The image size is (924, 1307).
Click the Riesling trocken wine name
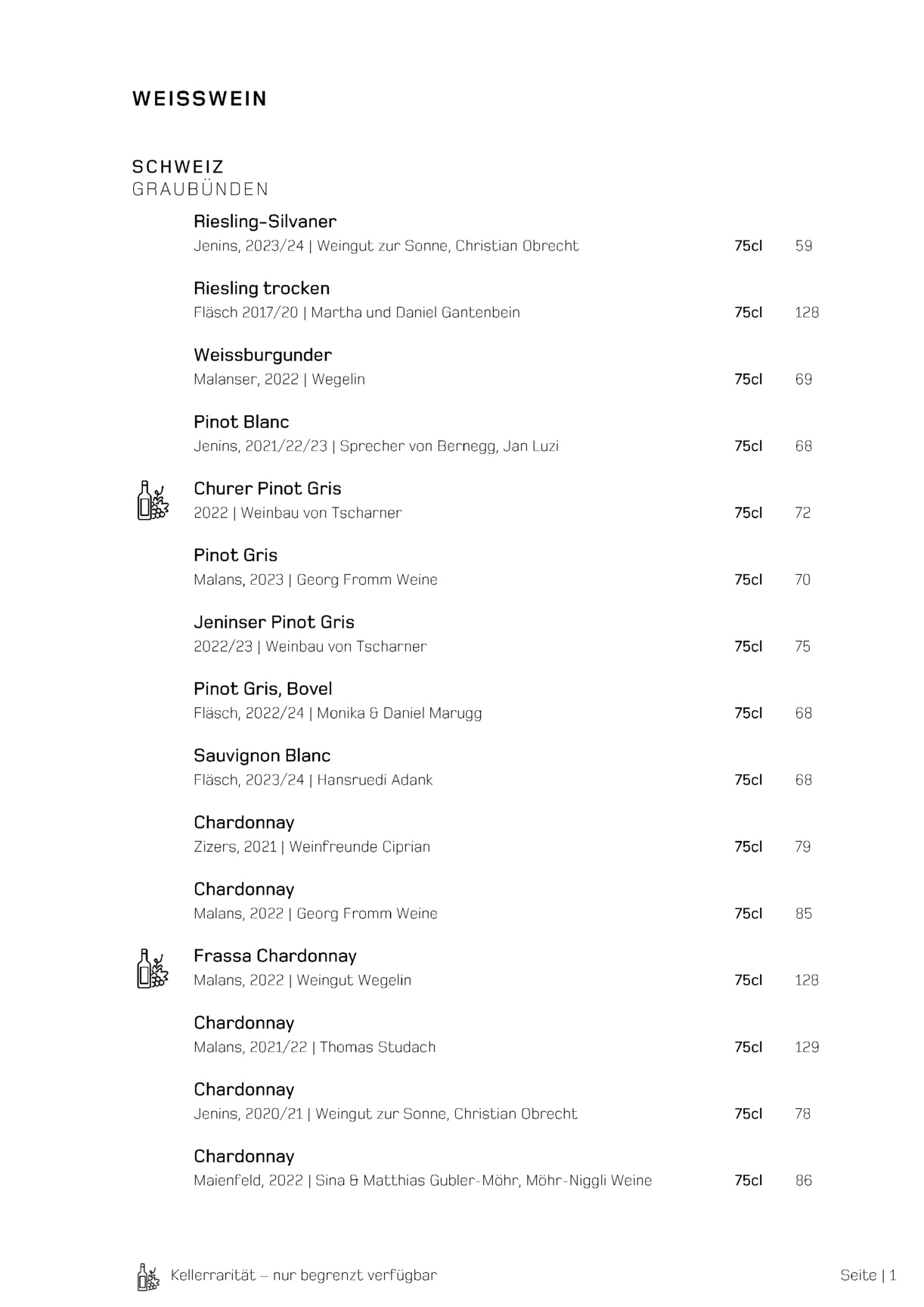coord(262,288)
